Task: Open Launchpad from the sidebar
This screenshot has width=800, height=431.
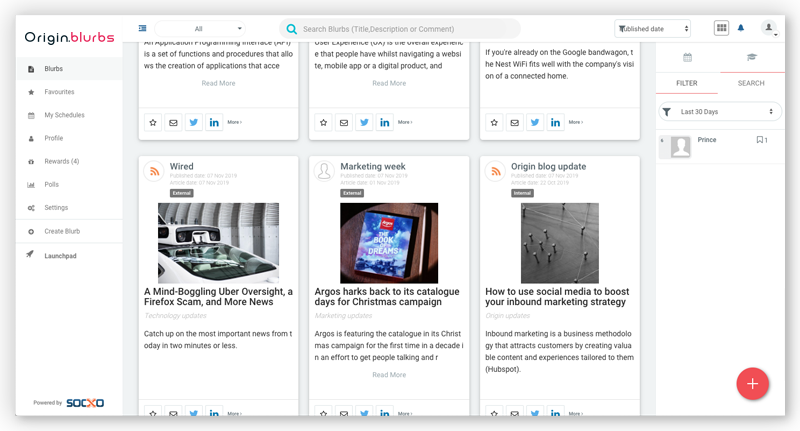Action: pyautogui.click(x=69, y=256)
